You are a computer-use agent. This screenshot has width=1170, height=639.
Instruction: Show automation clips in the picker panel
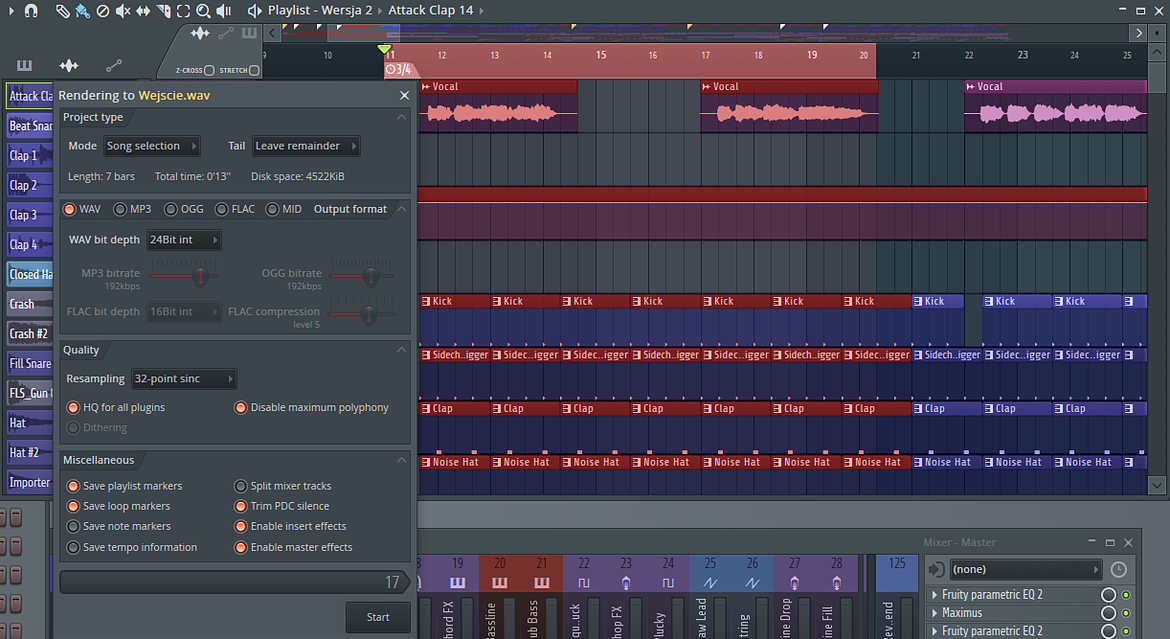coord(113,66)
